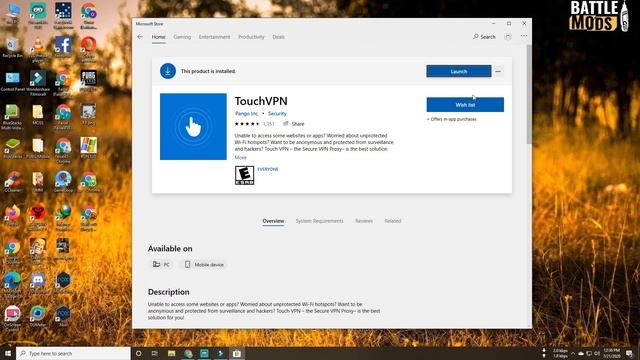This screenshot has width=640, height=360.
Task: Share the TouchVPN app
Action: pos(294,124)
